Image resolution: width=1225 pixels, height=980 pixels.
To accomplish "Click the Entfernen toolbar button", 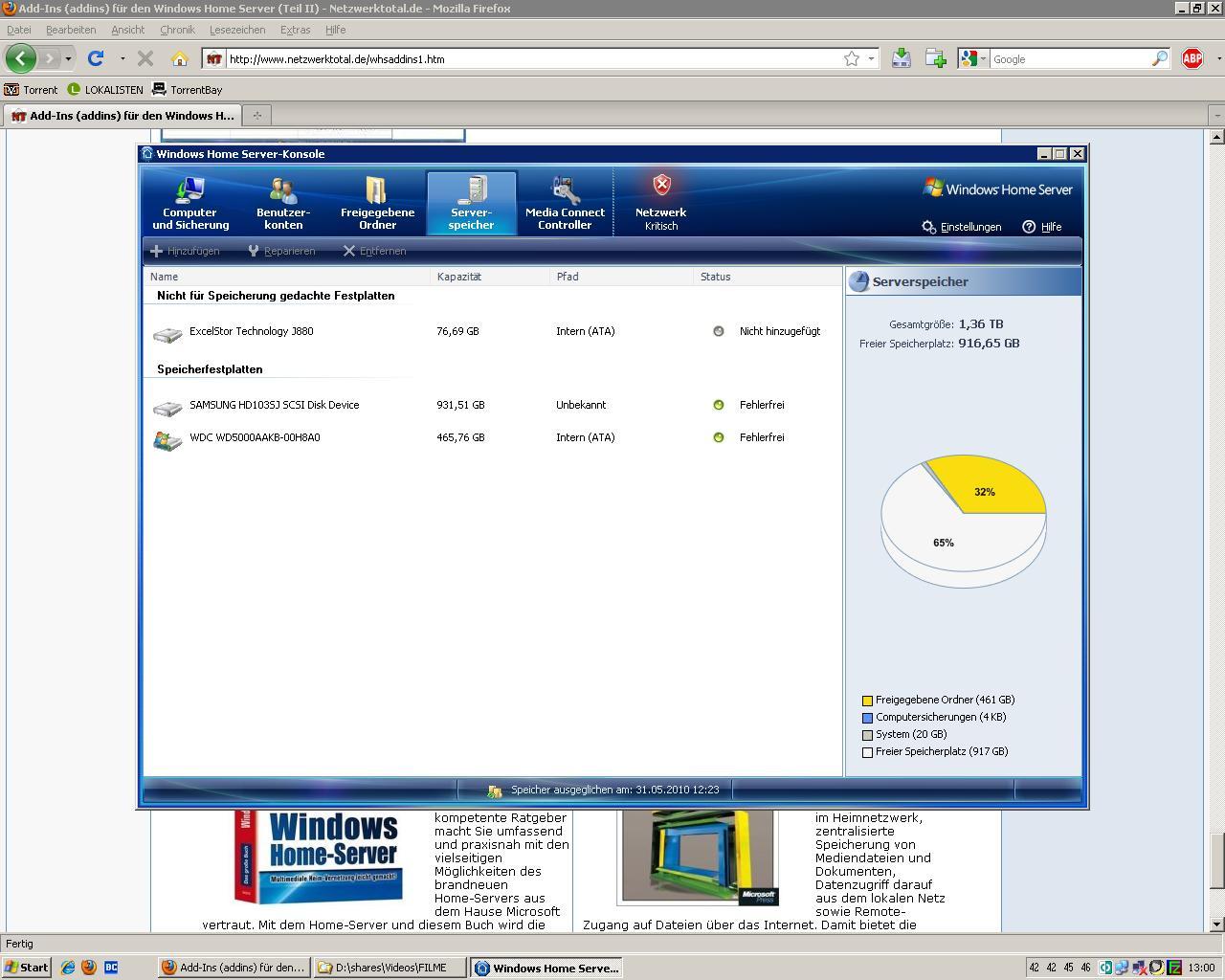I will (375, 251).
